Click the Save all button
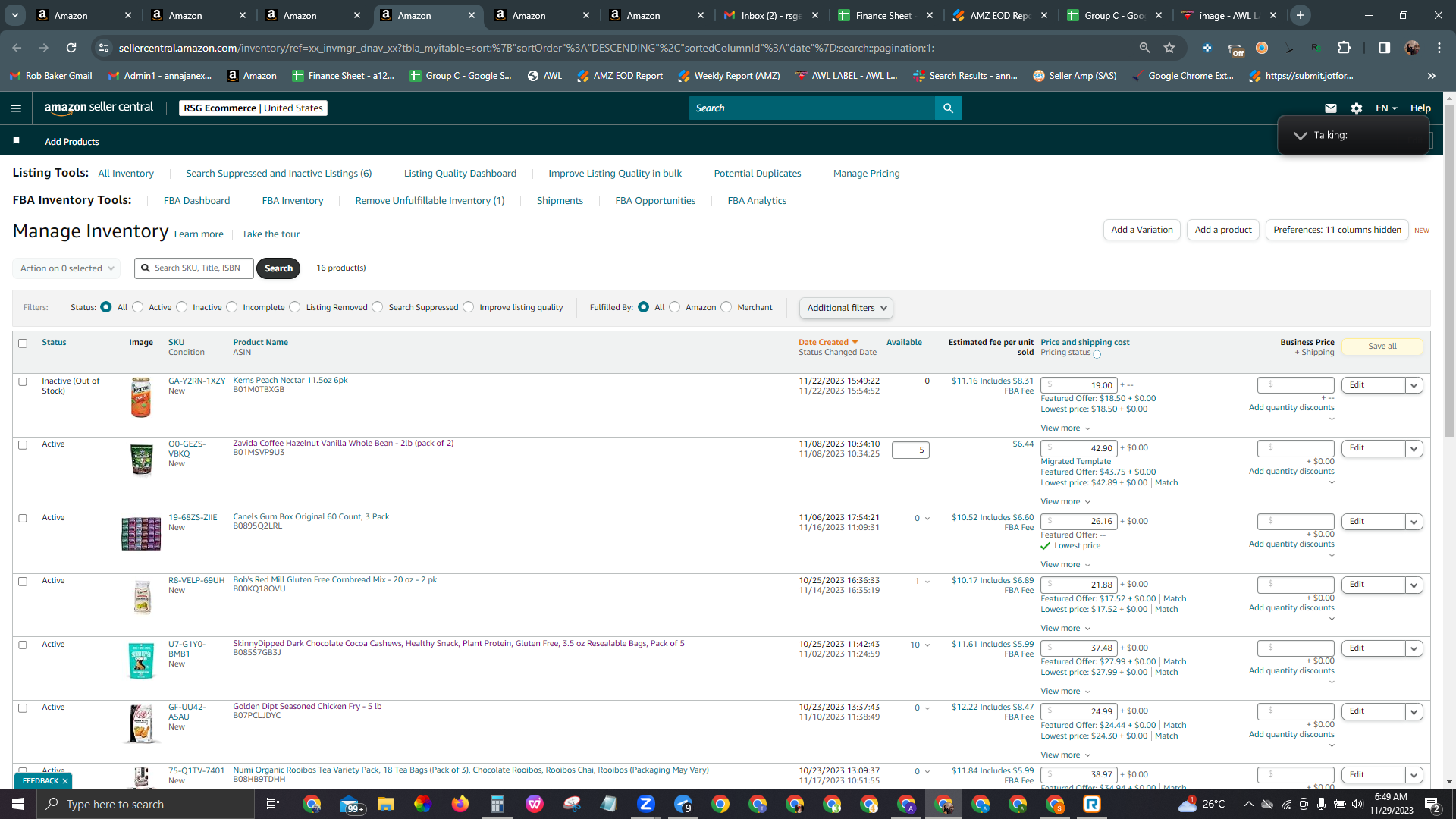 1382,346
